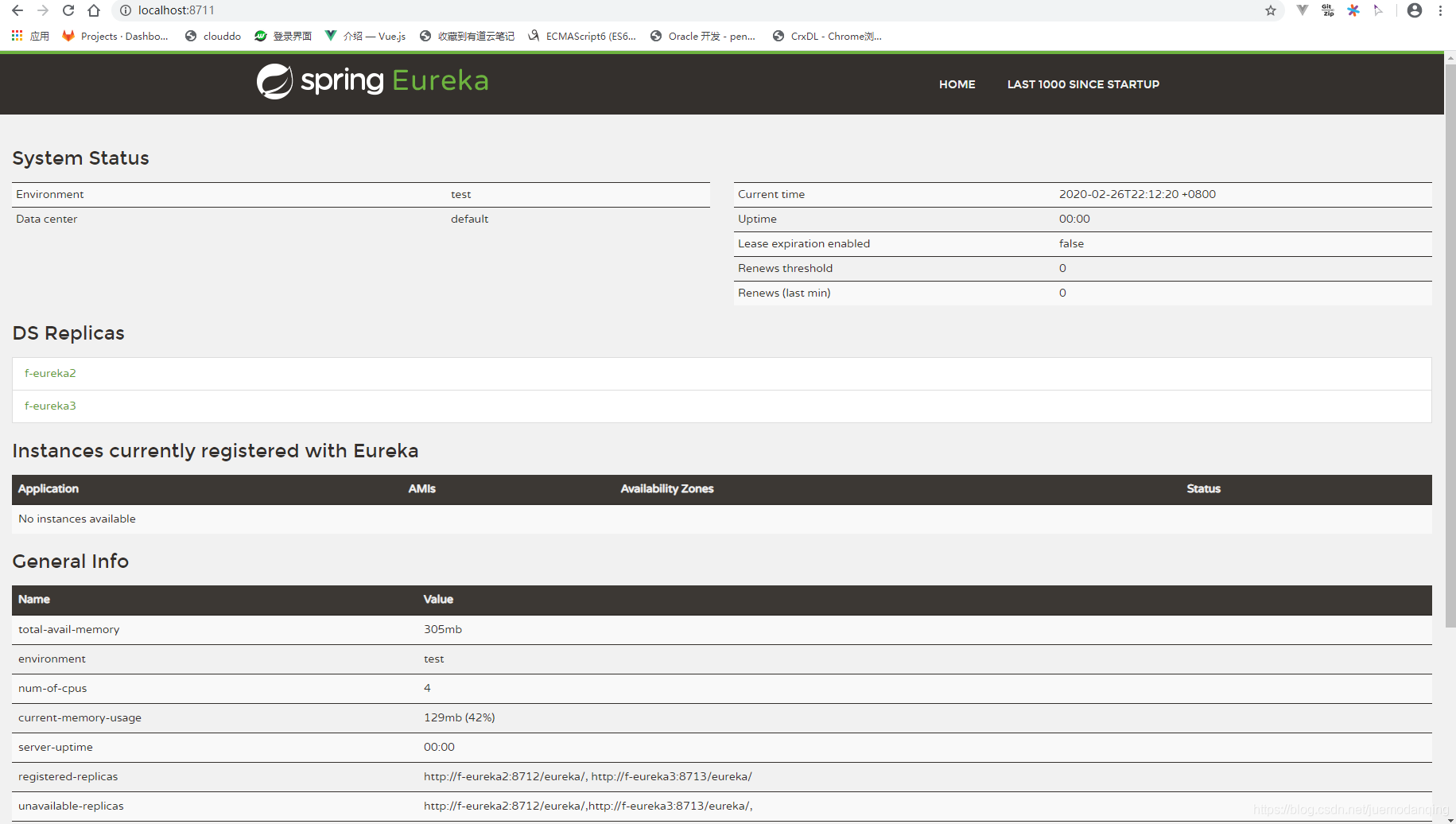Open the Projects Dashboard GitLab bookmark

[115, 36]
